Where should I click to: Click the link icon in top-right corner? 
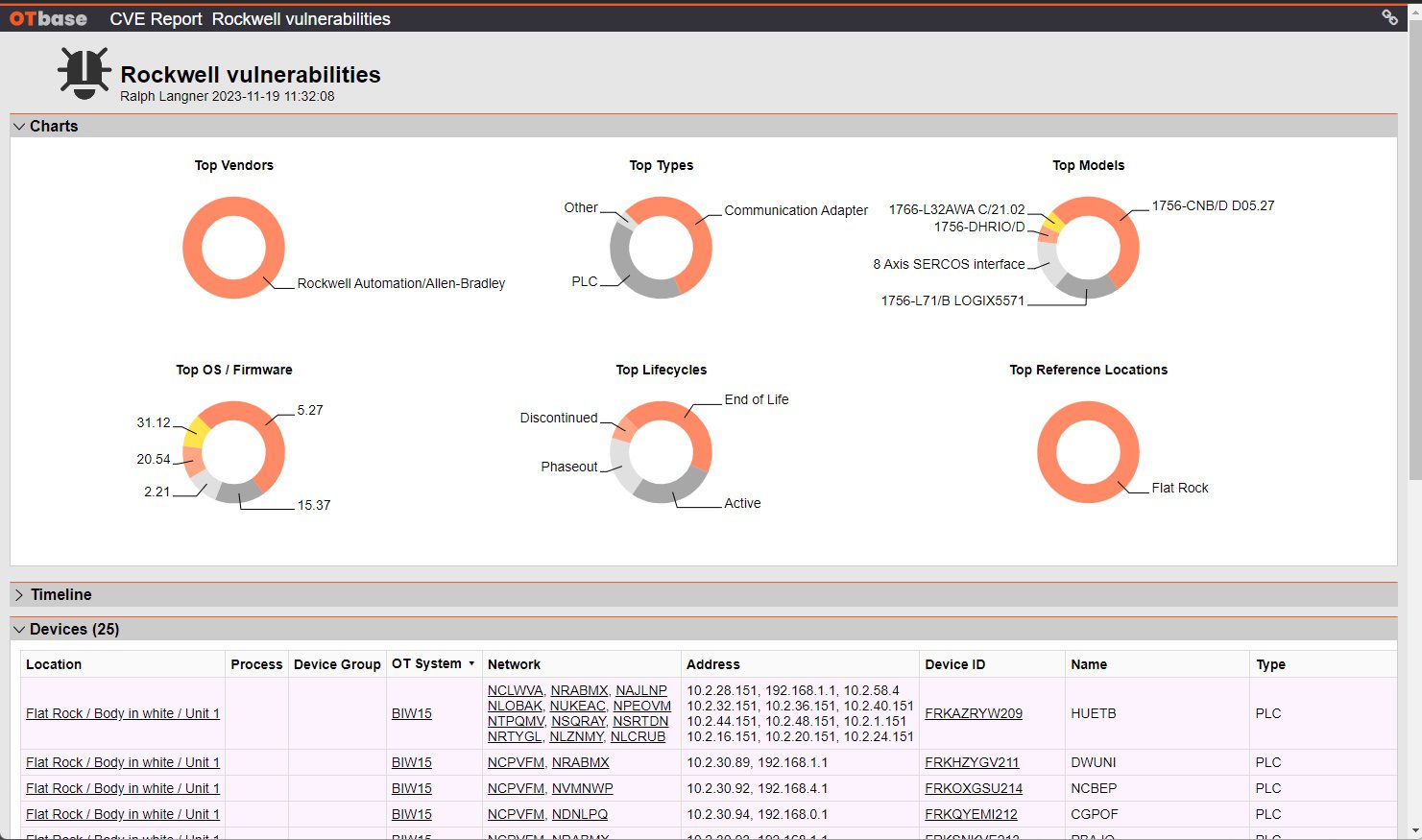point(1388,17)
